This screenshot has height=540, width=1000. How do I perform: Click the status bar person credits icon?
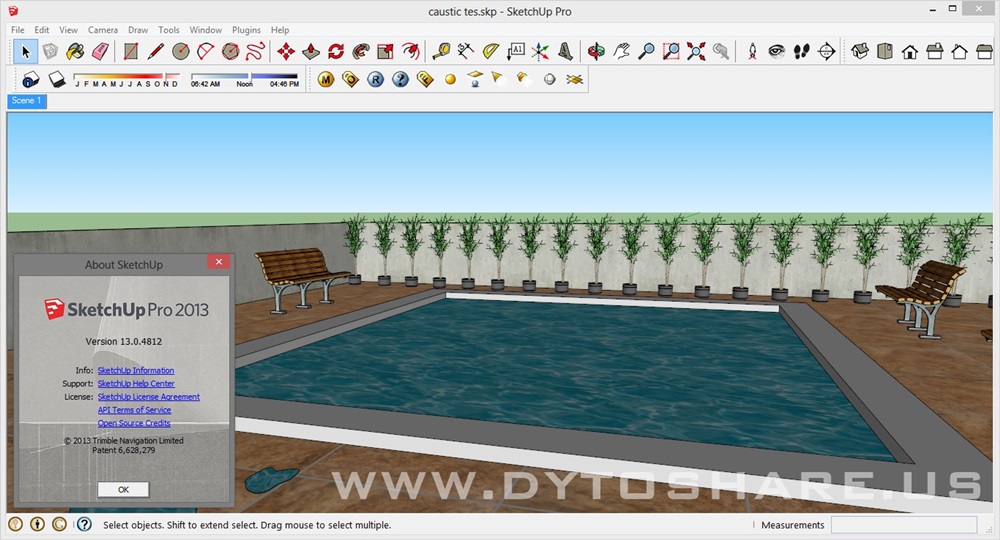pyautogui.click(x=38, y=524)
